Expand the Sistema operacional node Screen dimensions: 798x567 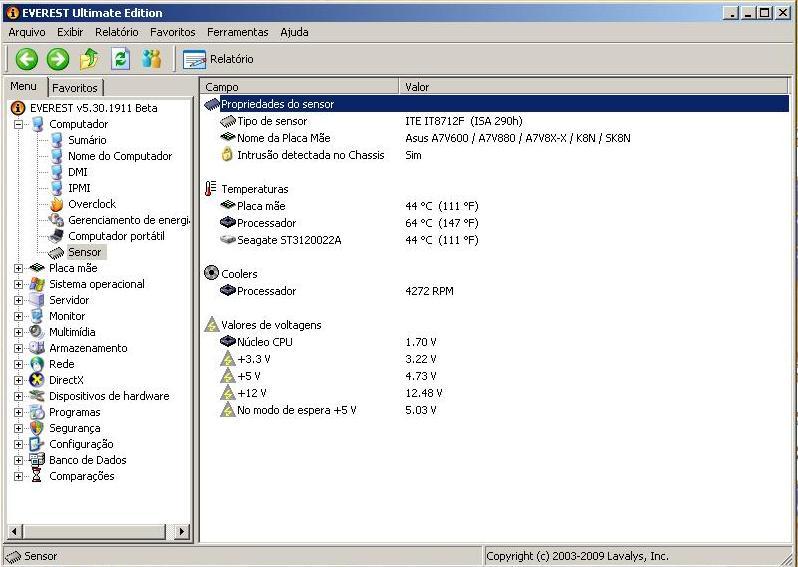click(x=18, y=284)
